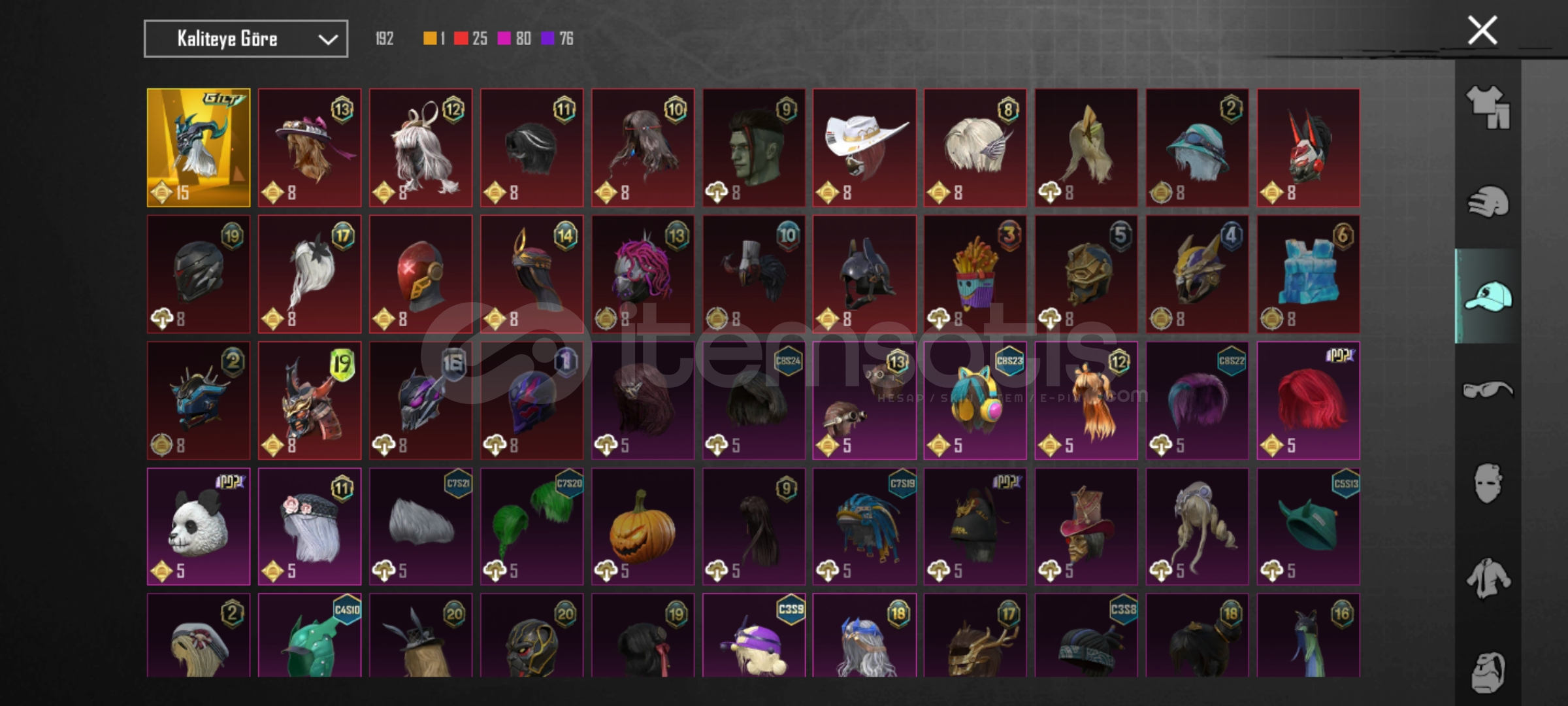Click the dropdown chevron arrow next to Kaliteye Göre
The width and height of the screenshot is (1568, 706).
[x=327, y=39]
